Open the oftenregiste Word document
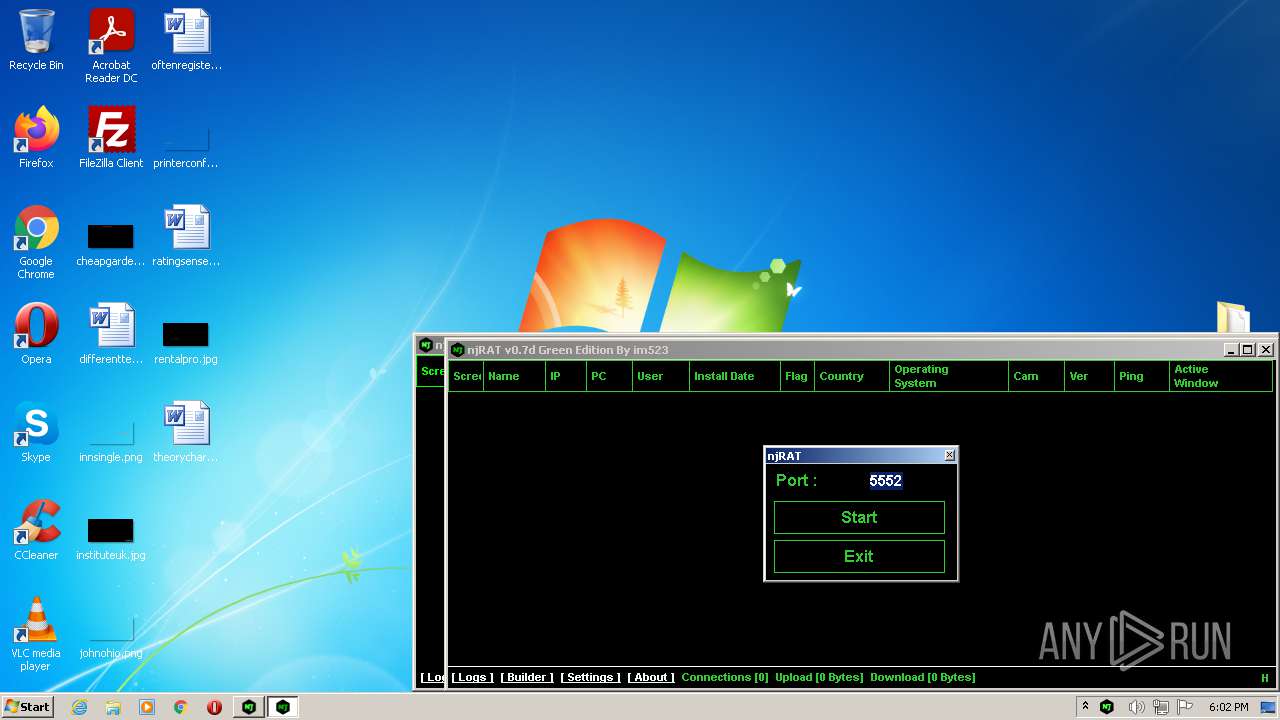 187,40
